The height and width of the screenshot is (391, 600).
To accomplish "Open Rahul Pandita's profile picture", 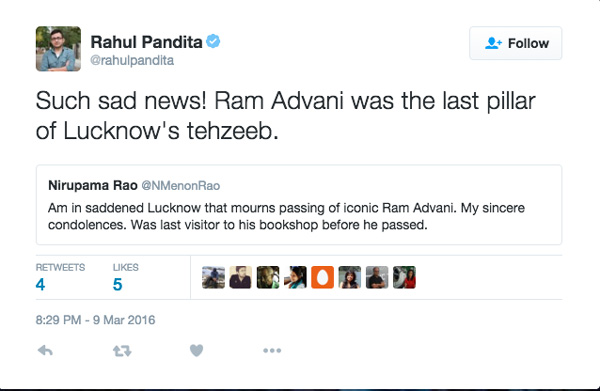I will click(58, 49).
